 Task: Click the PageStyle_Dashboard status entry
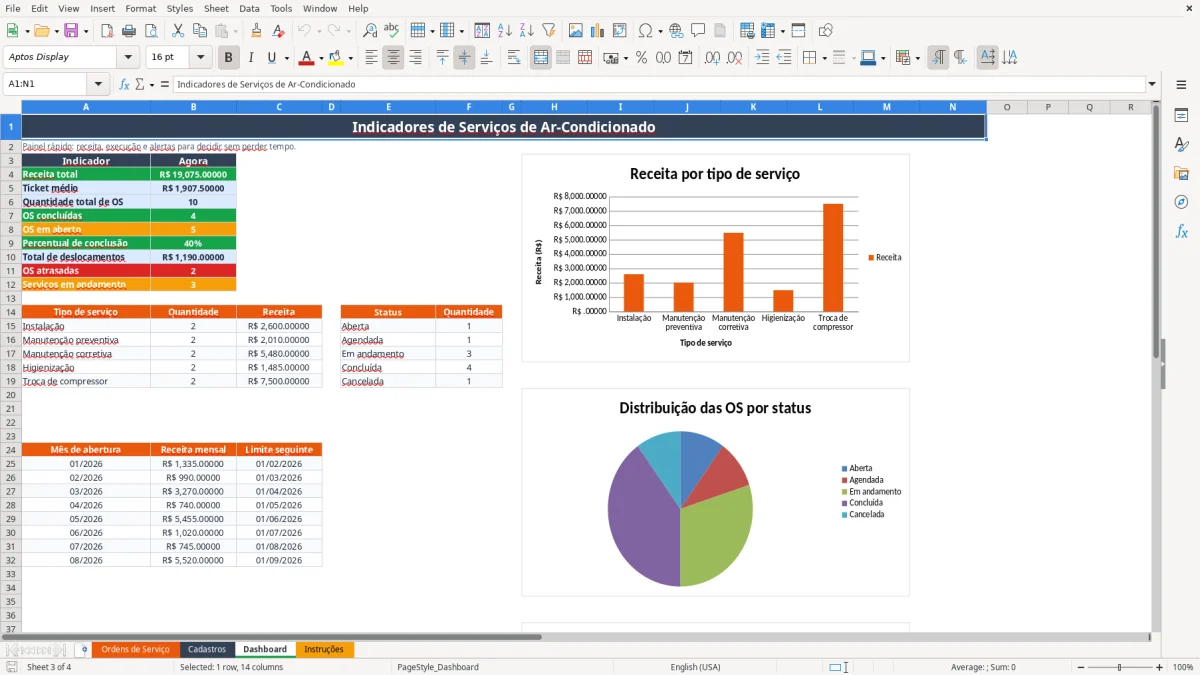438,667
